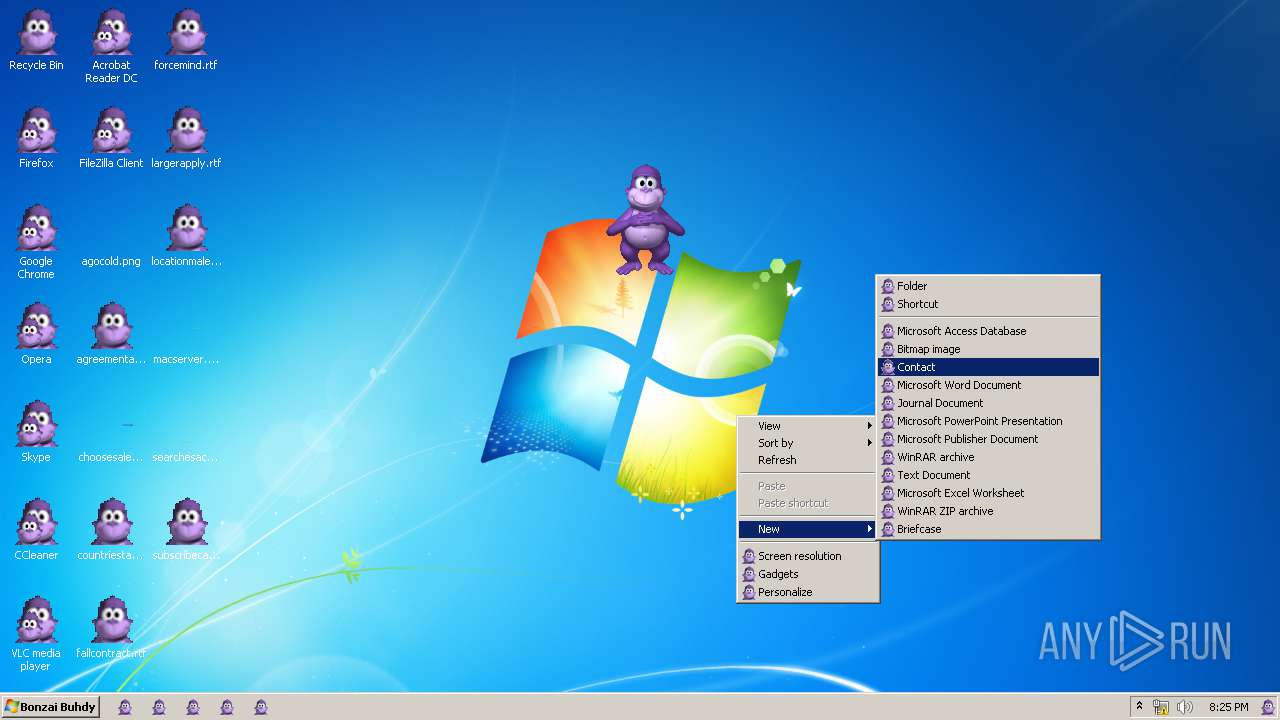Viewport: 1280px width, 720px height.
Task: Choose WinRAR archive in New submenu
Action: [988, 457]
